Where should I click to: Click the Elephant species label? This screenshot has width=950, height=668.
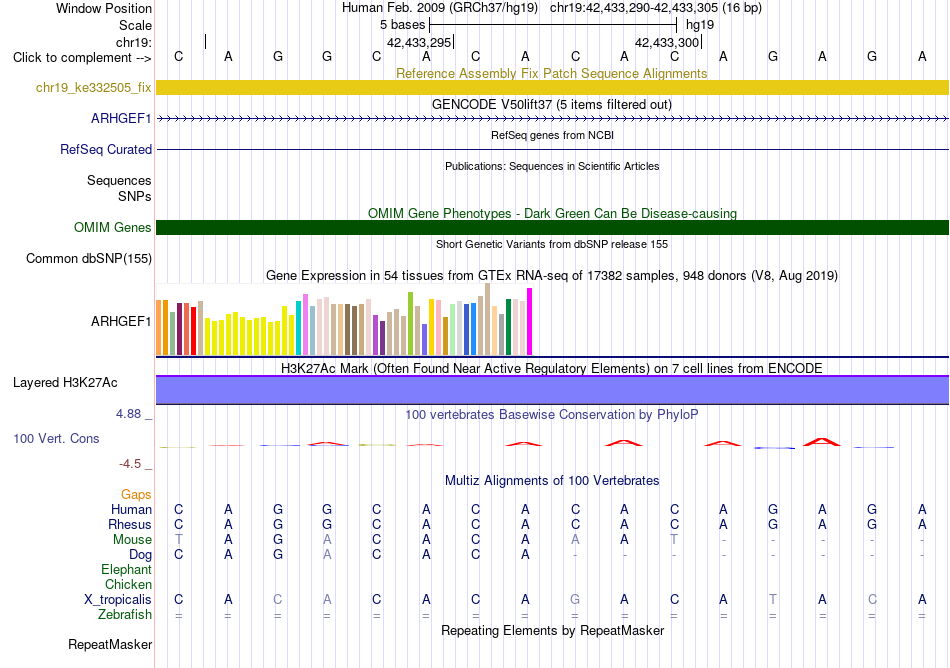pyautogui.click(x=127, y=569)
